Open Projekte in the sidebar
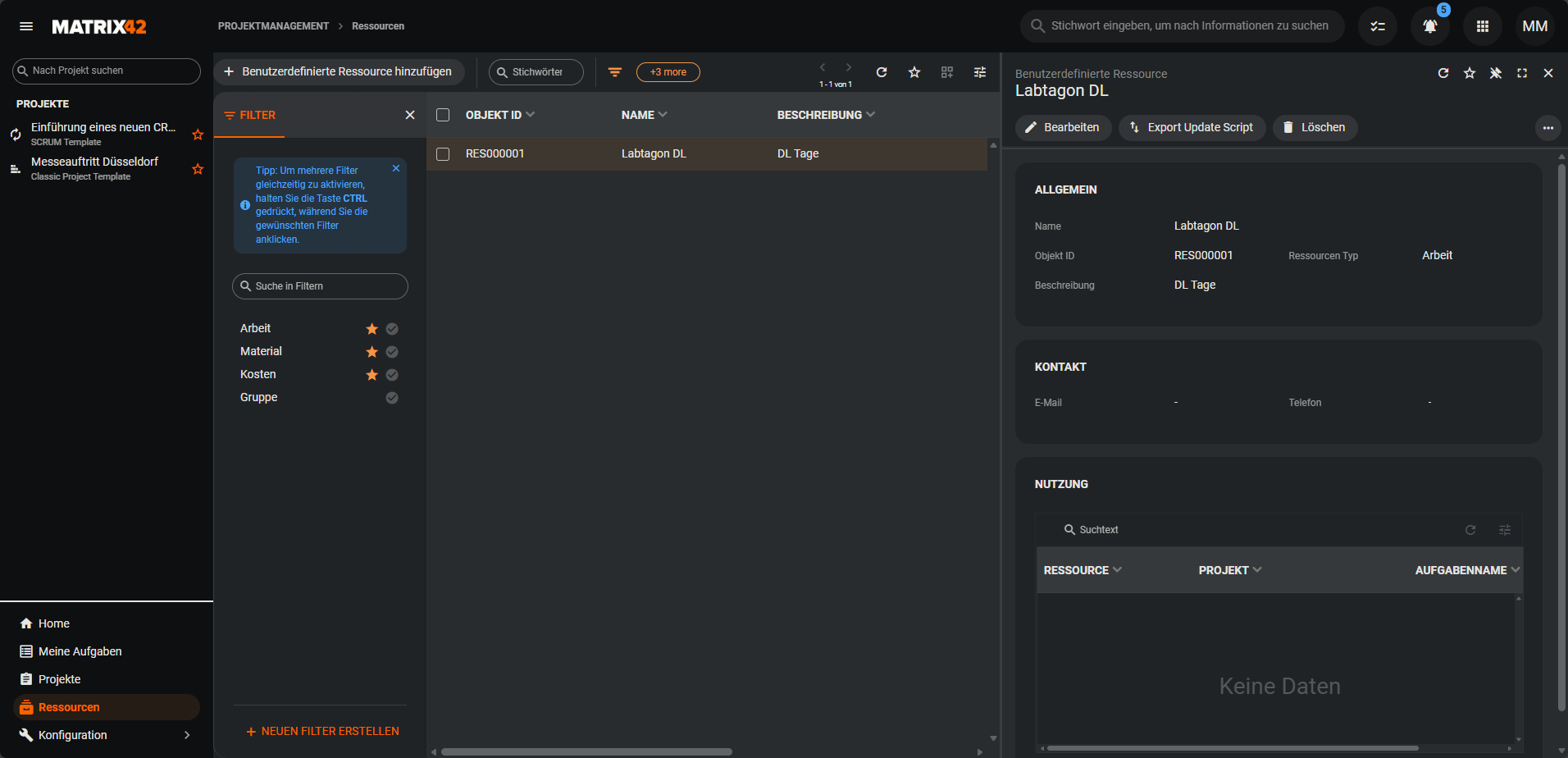 click(x=59, y=679)
